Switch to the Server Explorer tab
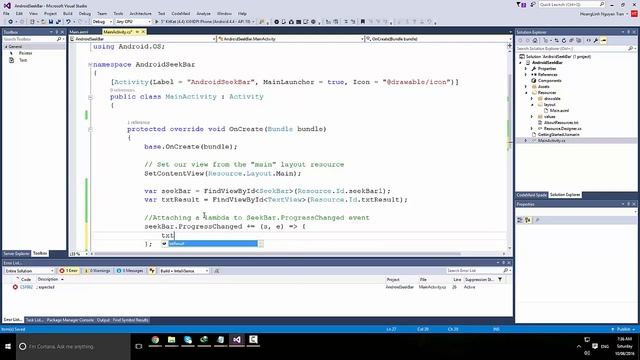This screenshot has width=640, height=360. tap(16, 253)
